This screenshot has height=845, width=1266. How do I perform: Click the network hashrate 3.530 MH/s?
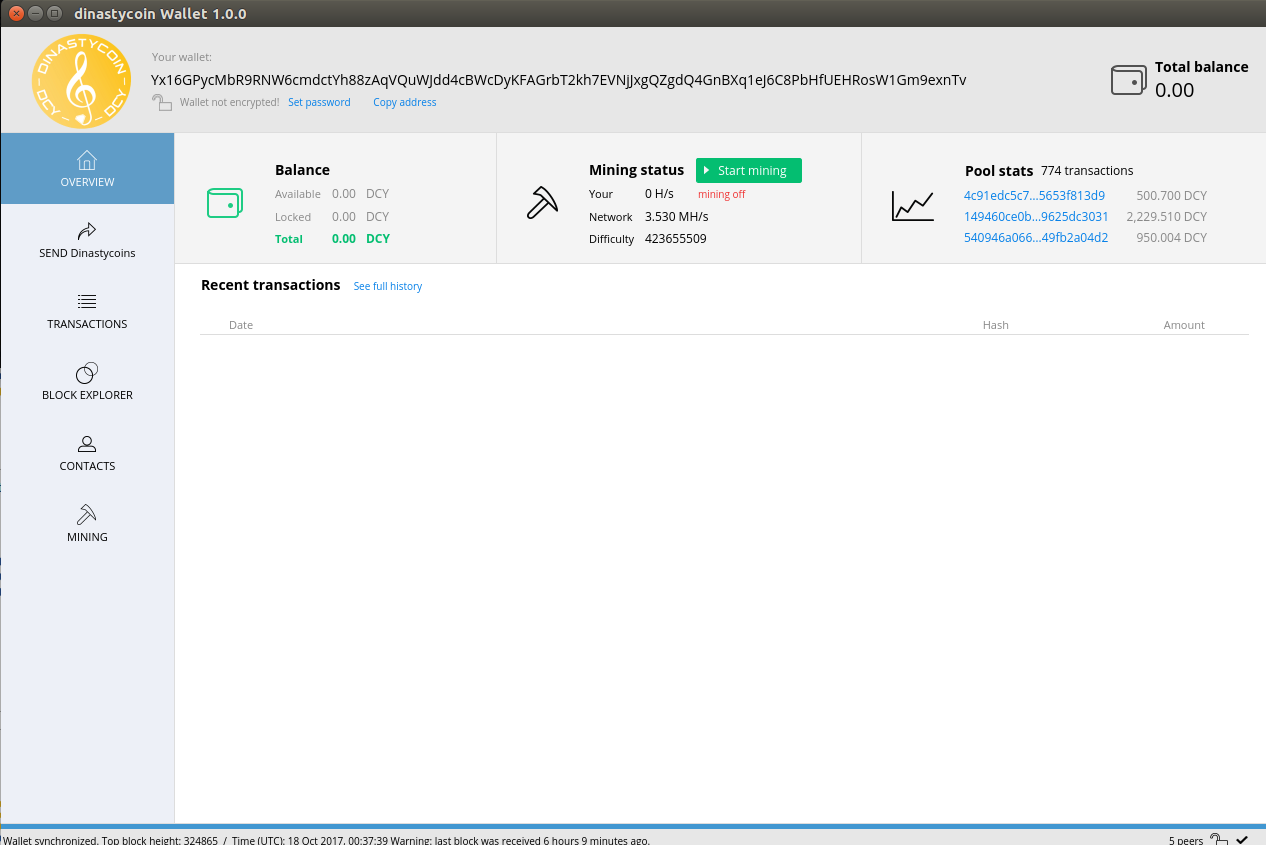click(677, 217)
